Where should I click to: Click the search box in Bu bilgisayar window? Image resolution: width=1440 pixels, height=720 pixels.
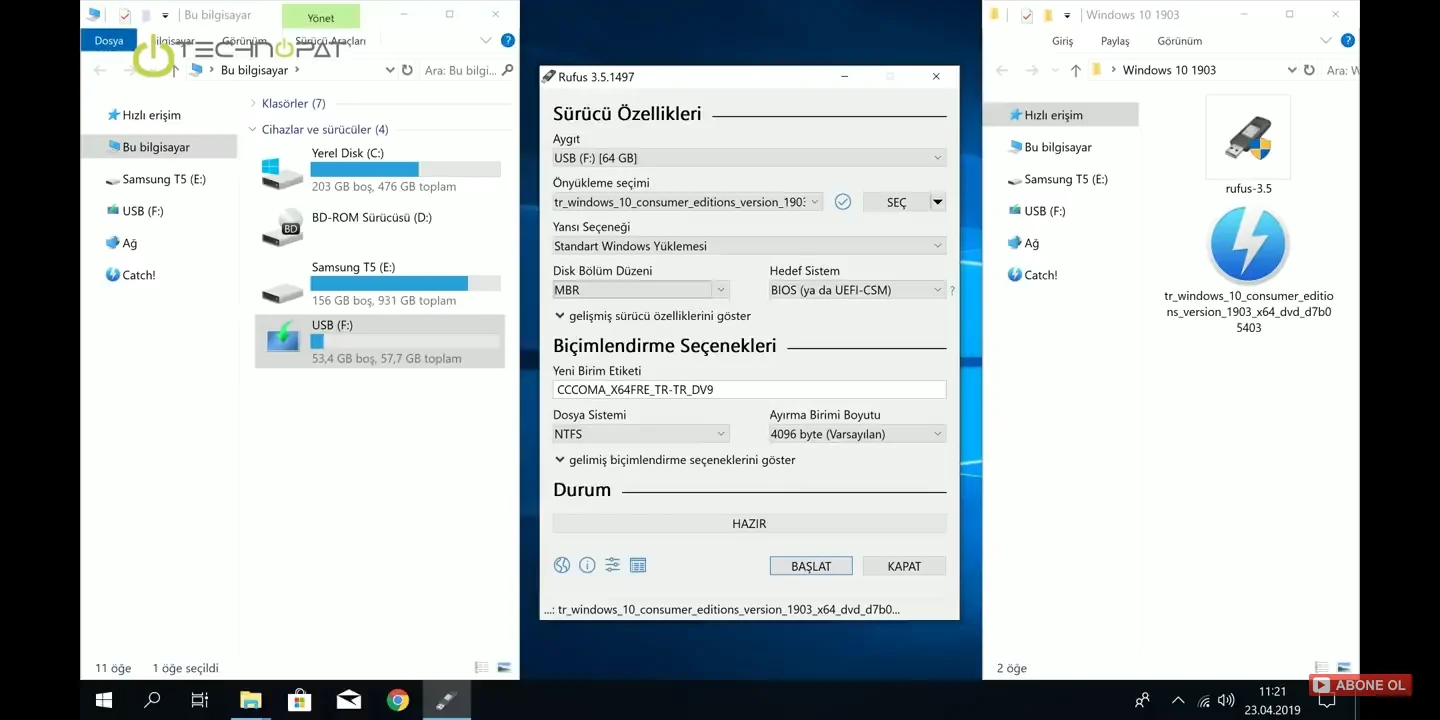tap(468, 70)
